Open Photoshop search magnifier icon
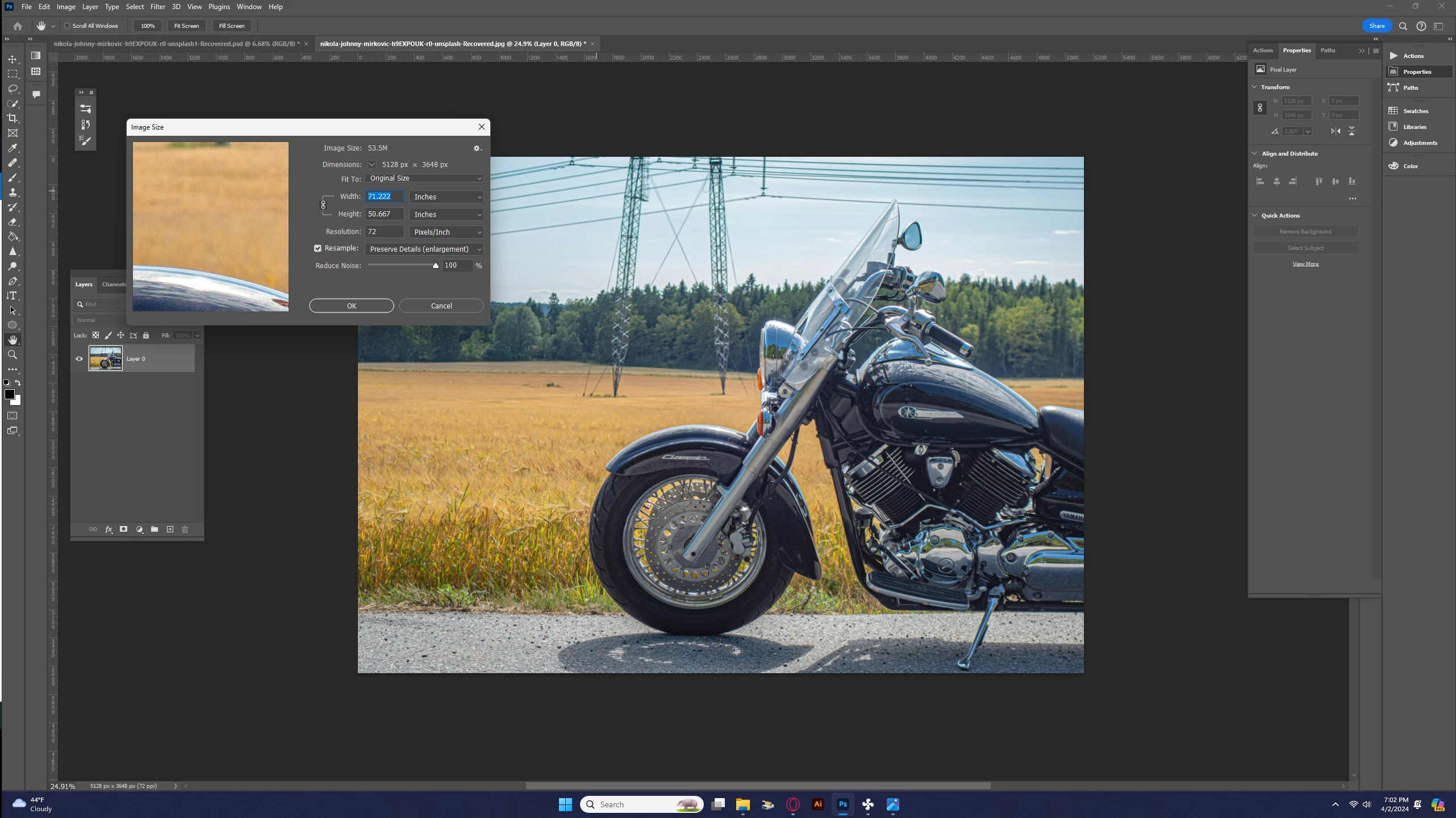This screenshot has width=1456, height=818. click(x=1403, y=26)
